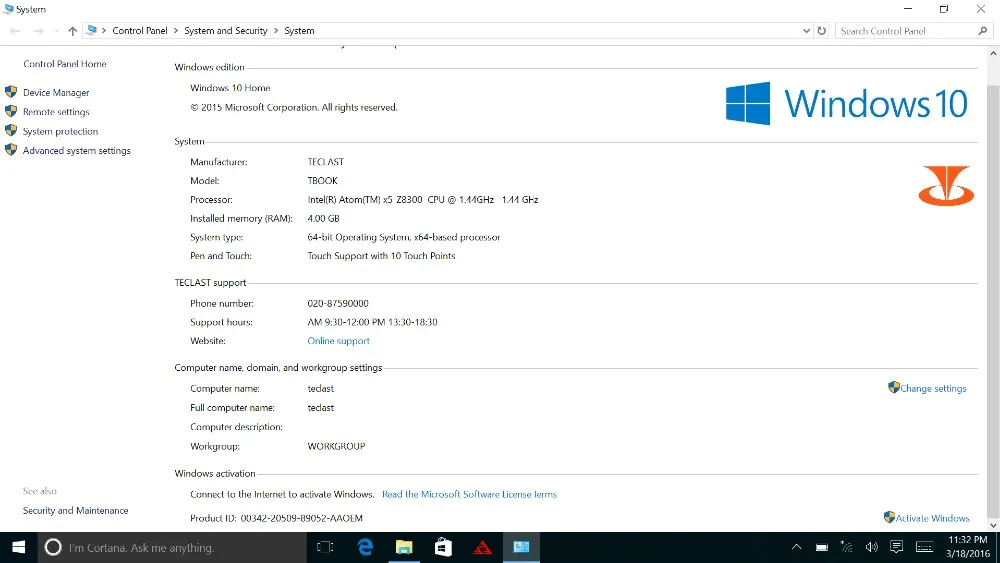Click the volume speaker icon
This screenshot has width=1000, height=563.
(871, 547)
